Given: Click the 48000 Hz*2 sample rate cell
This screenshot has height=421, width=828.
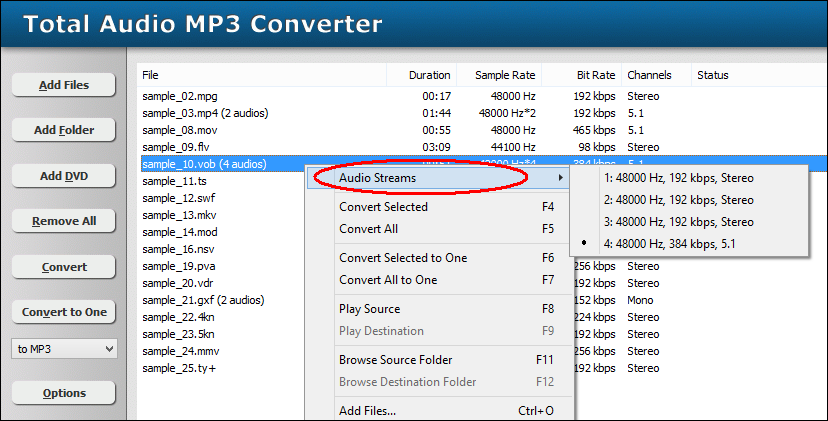Looking at the screenshot, I should tap(507, 113).
